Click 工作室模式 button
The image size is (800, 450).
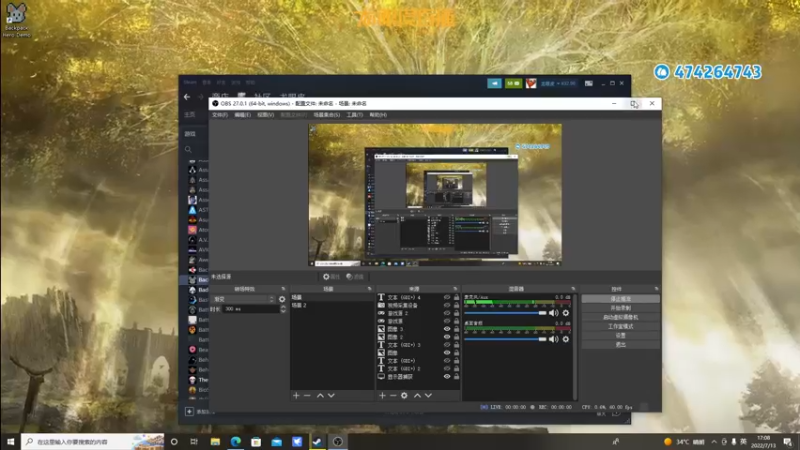[x=620, y=327]
